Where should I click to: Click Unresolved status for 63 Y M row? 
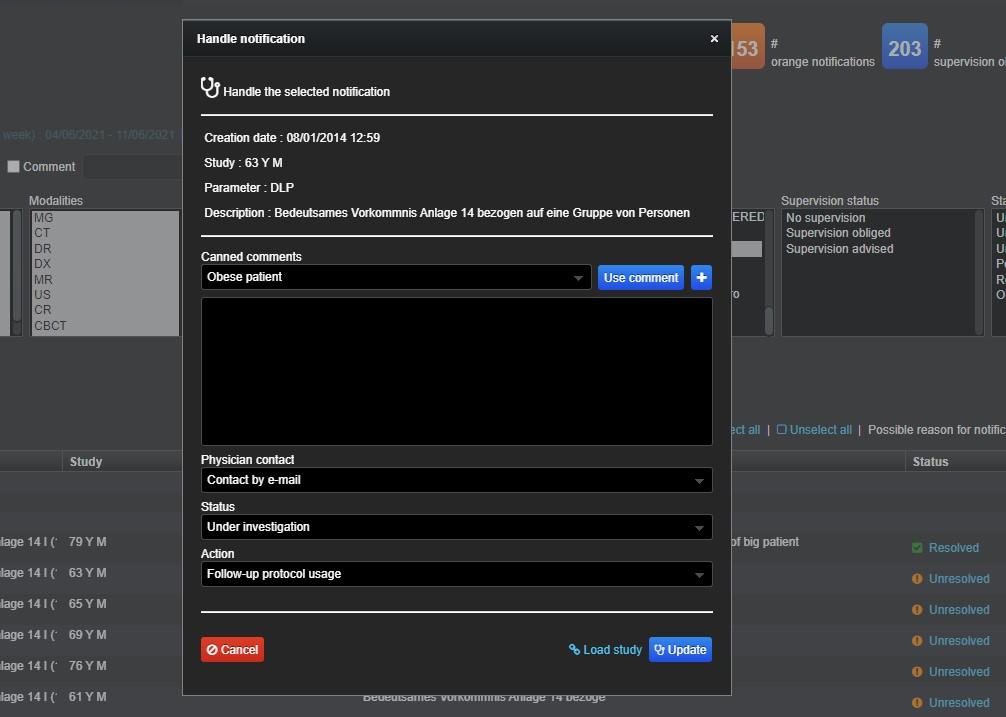[x=959, y=578]
